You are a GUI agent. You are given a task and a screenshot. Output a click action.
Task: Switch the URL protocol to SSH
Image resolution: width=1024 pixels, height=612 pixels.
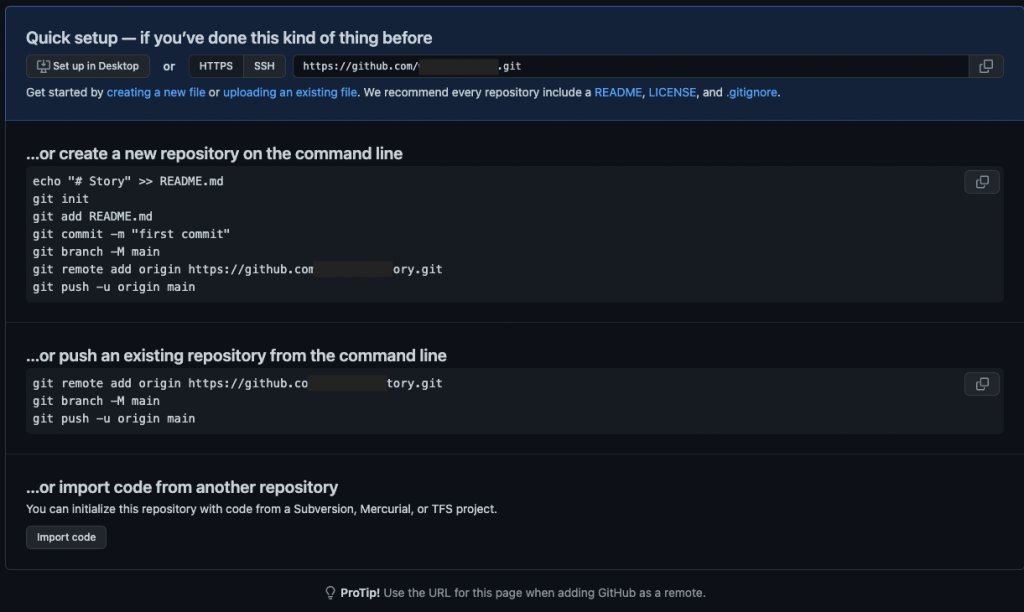click(x=264, y=66)
